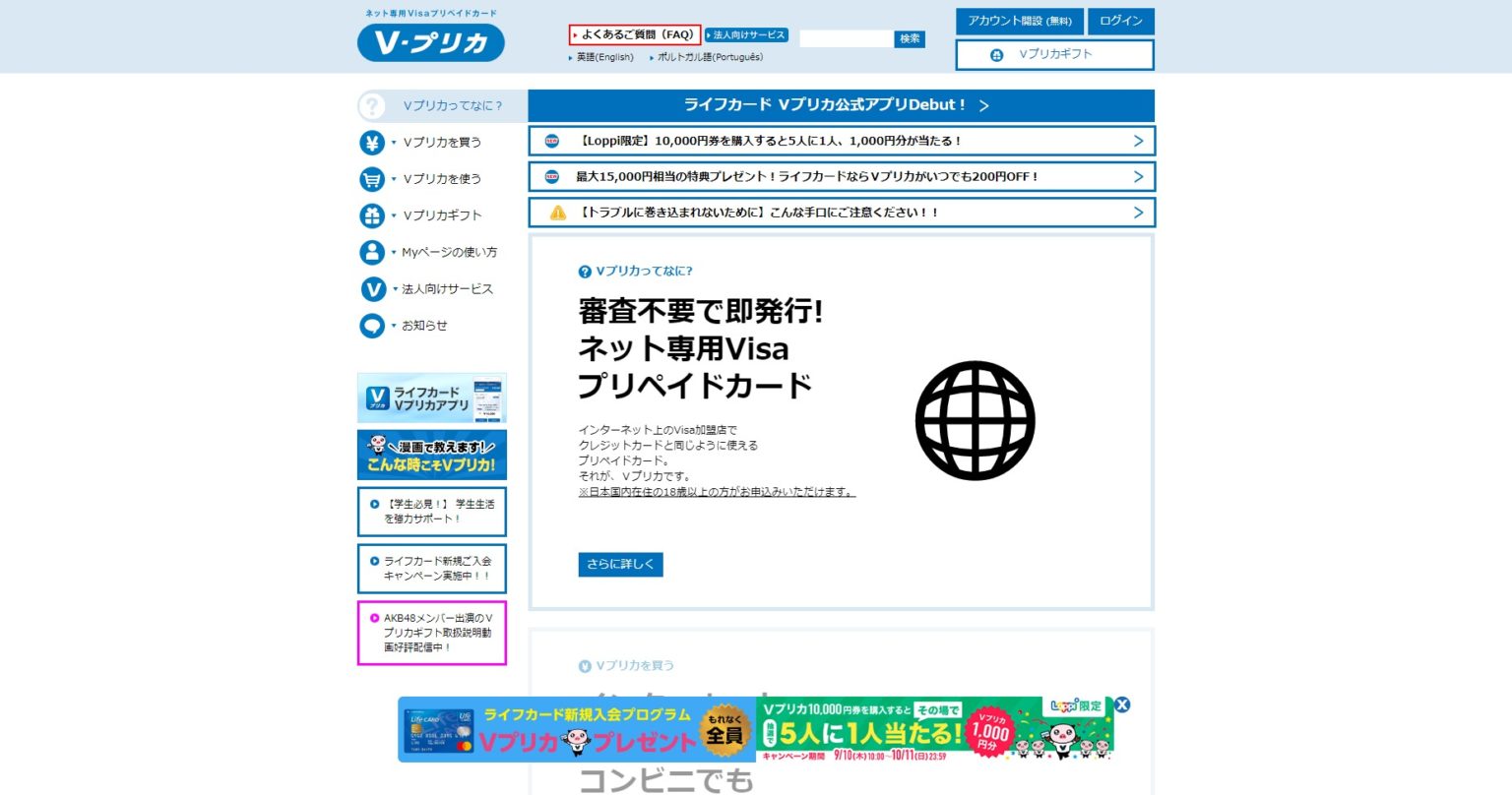Open the ライフカード Vプリカアプリ banner
This screenshot has width=1512, height=795.
click(432, 397)
